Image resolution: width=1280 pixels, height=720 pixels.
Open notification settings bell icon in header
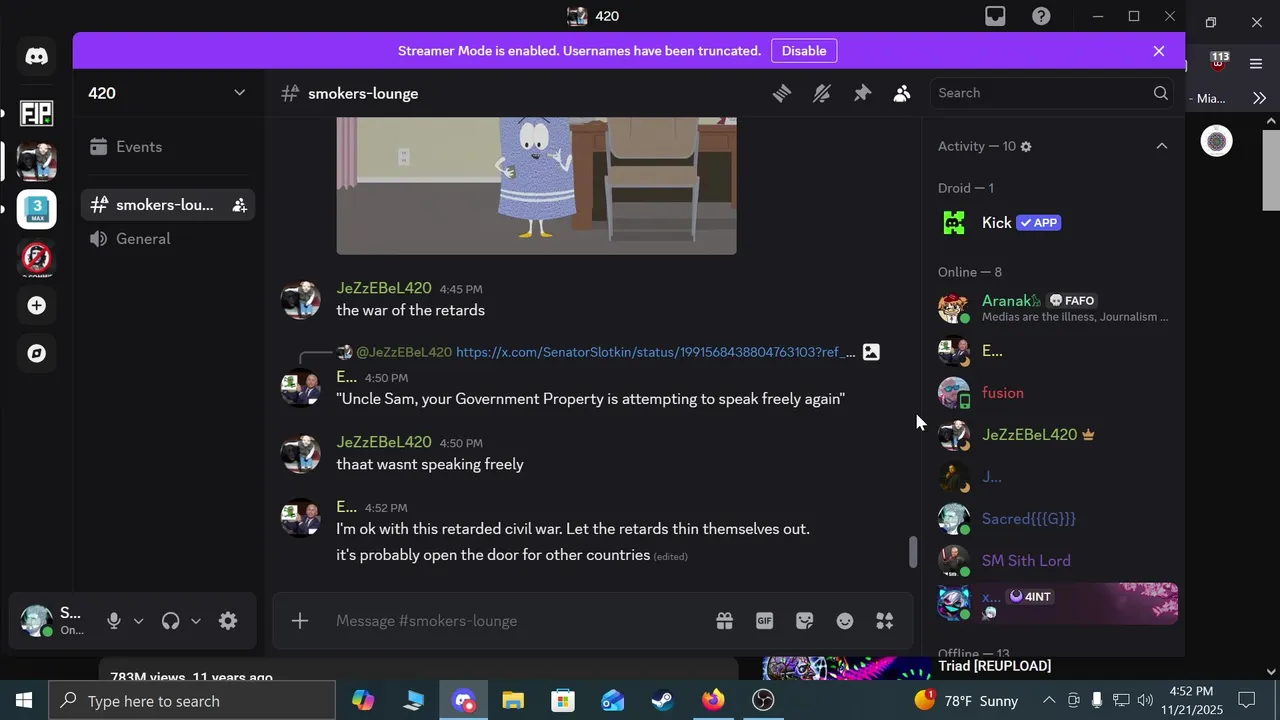point(822,93)
